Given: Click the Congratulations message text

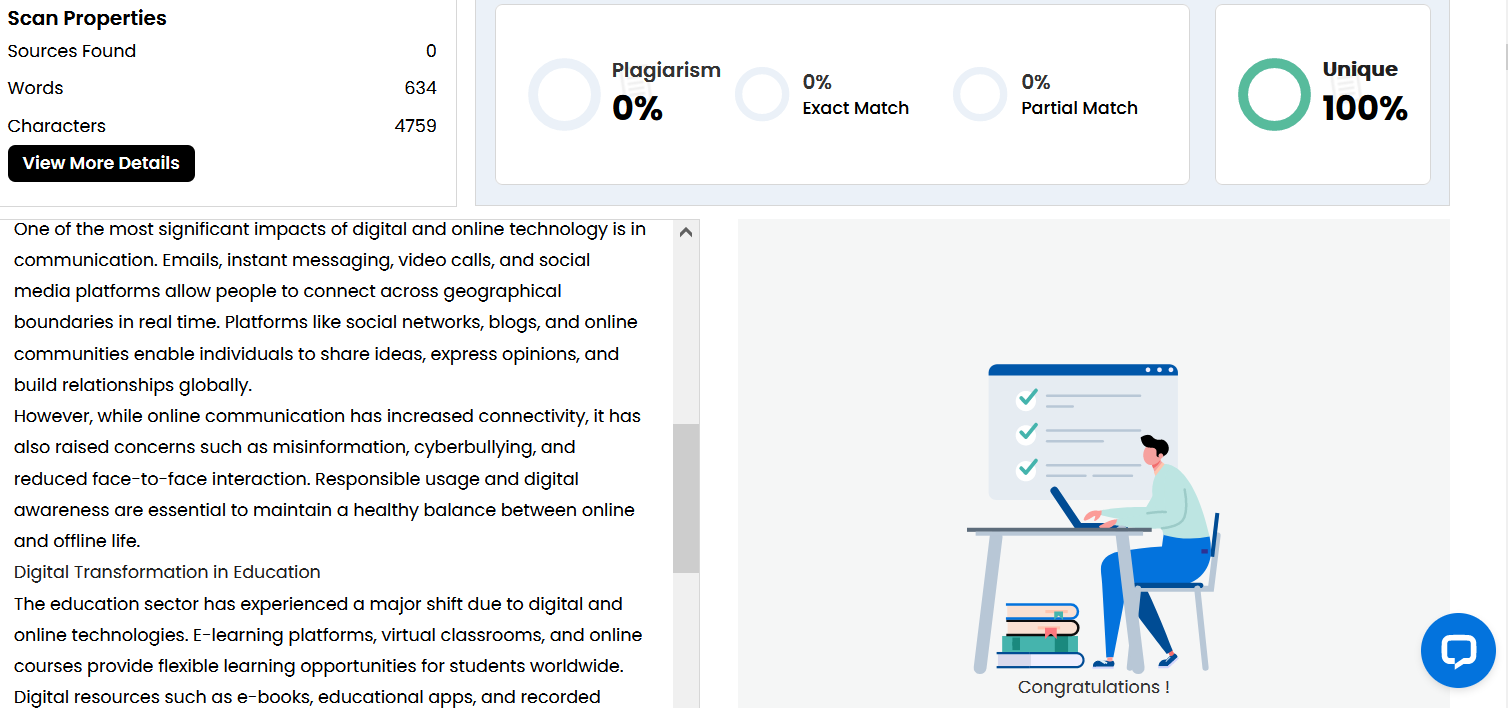Looking at the screenshot, I should point(1093,687).
